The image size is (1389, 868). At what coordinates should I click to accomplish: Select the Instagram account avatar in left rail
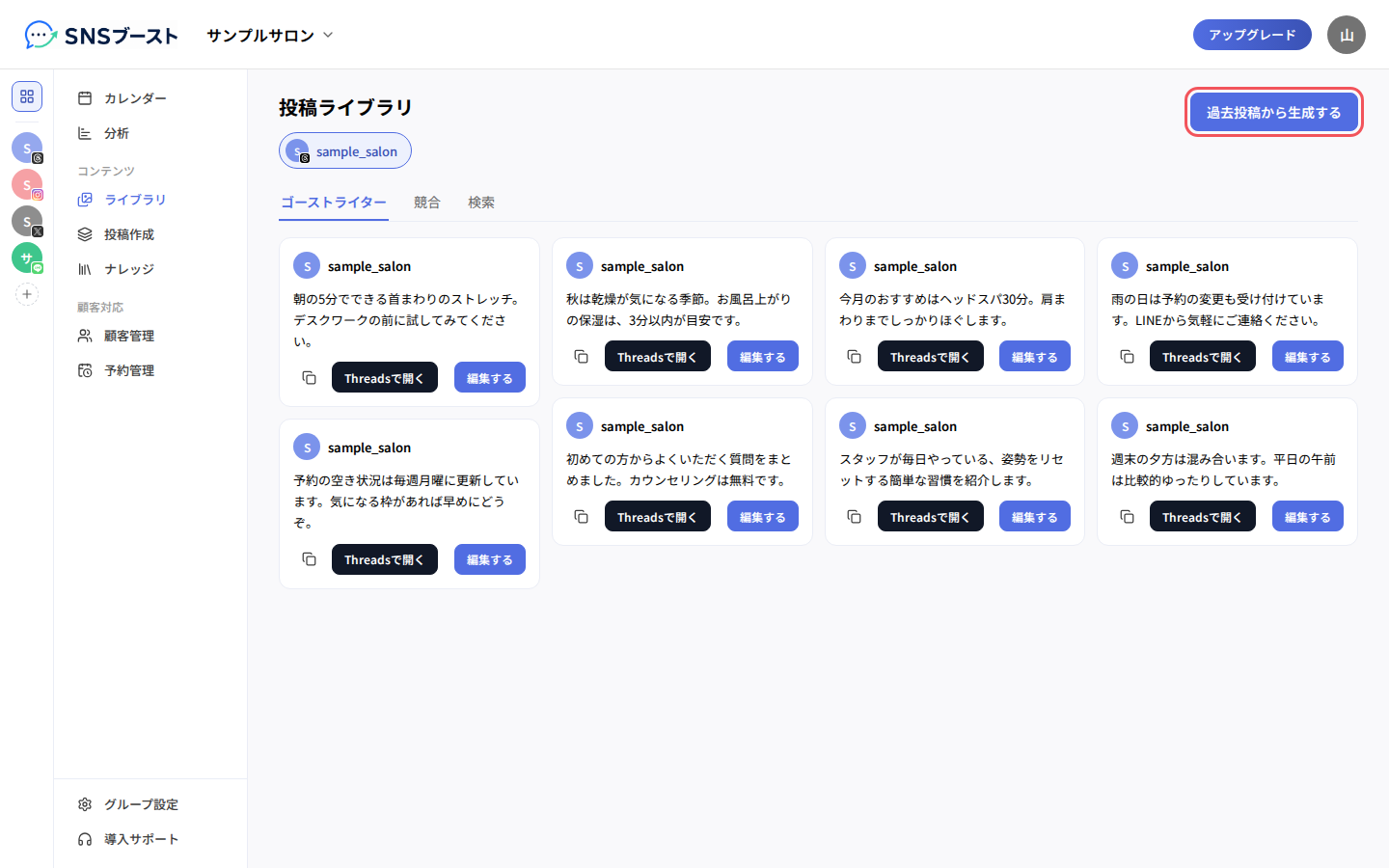point(27,184)
